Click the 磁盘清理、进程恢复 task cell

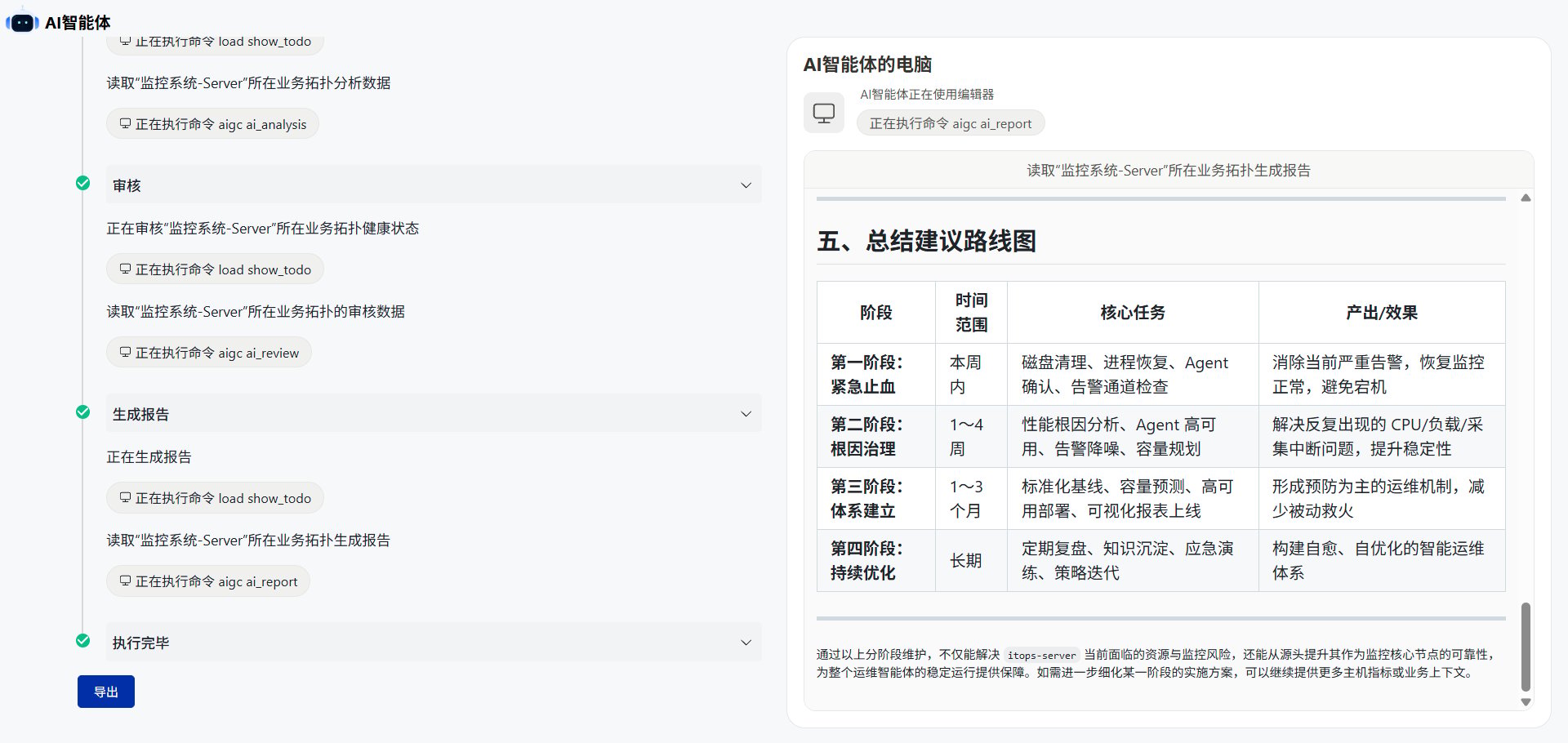tap(1133, 374)
